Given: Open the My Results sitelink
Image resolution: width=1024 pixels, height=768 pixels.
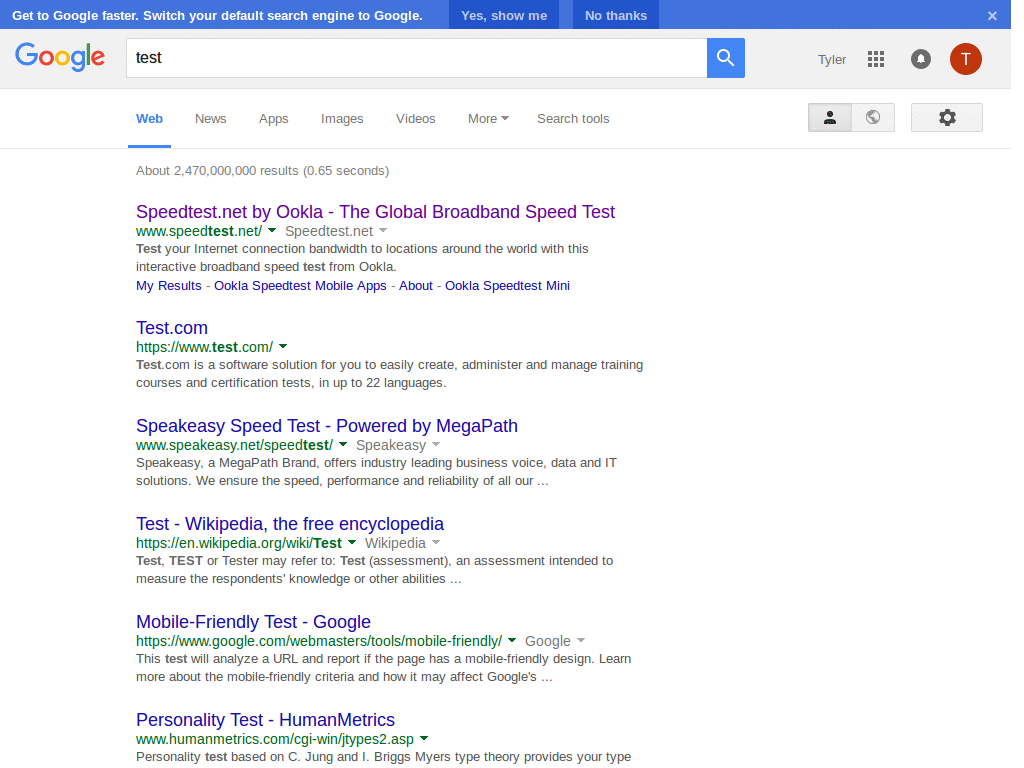Looking at the screenshot, I should [168, 285].
